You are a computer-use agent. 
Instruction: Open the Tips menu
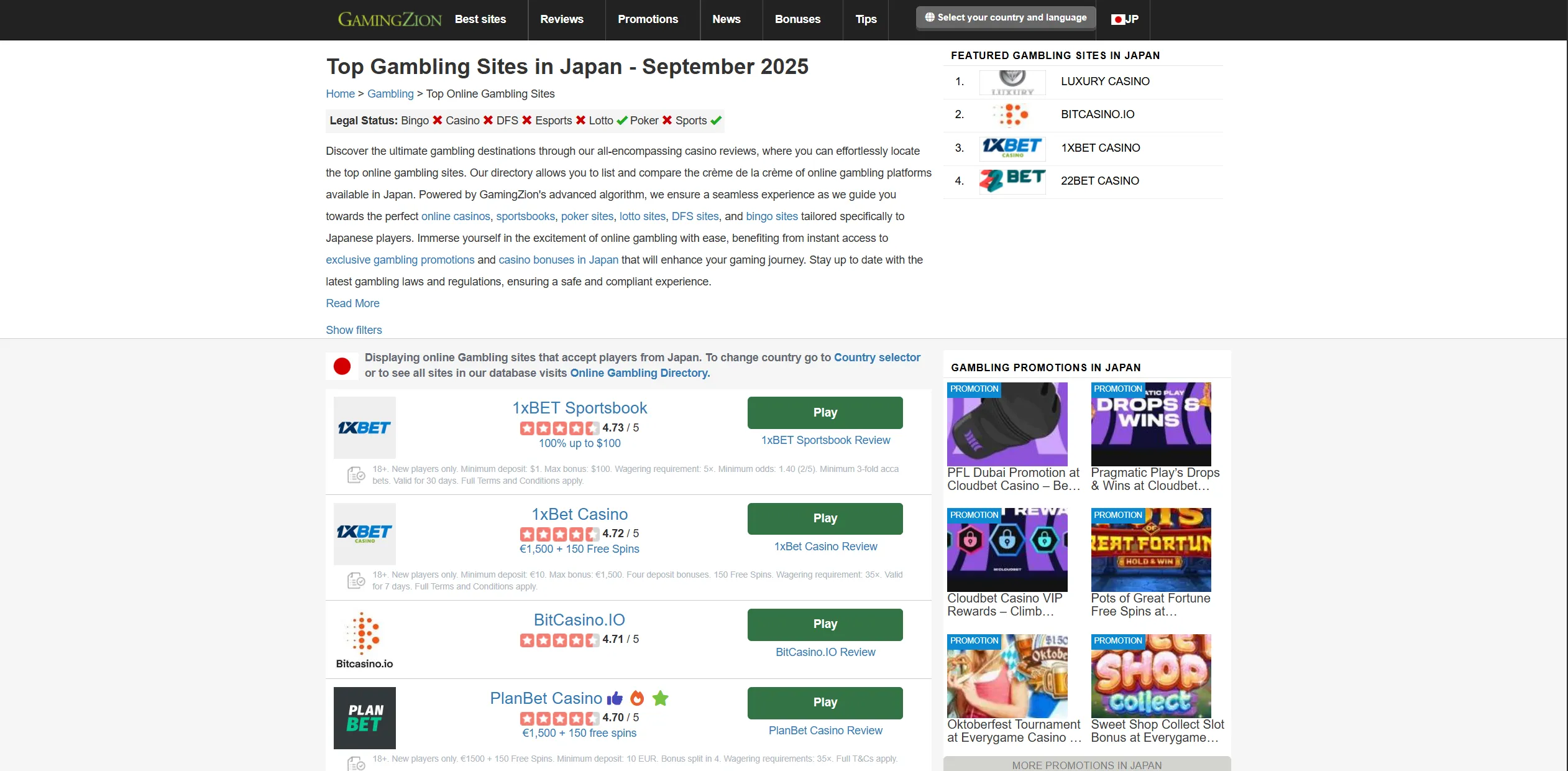tap(866, 19)
